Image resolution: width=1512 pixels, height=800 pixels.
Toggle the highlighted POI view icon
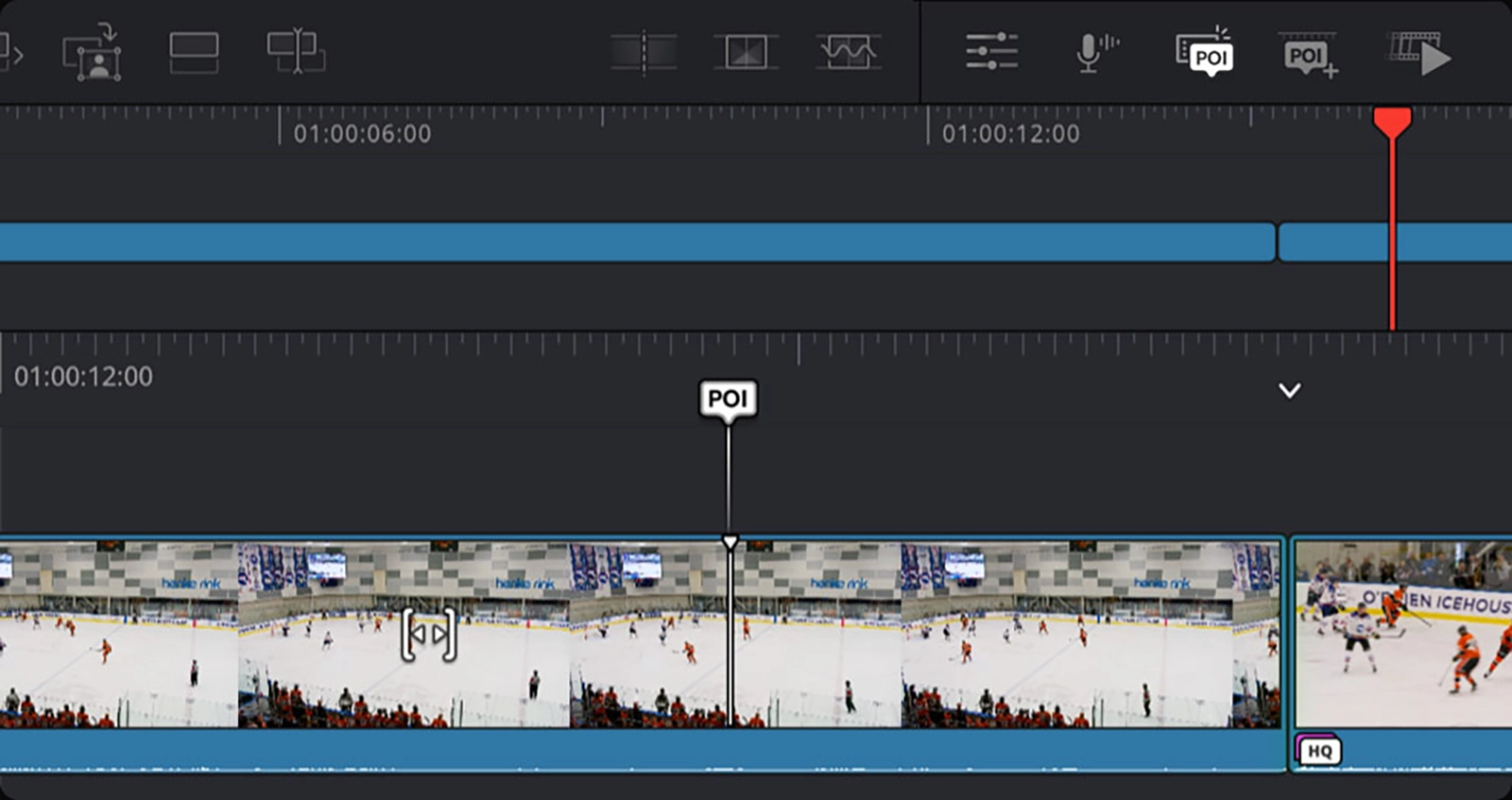pos(1205,54)
